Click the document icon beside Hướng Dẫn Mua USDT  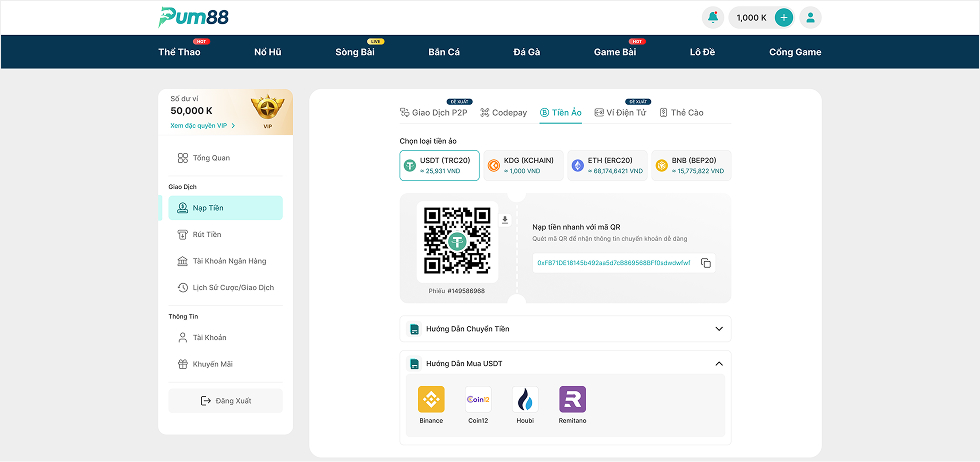click(413, 364)
